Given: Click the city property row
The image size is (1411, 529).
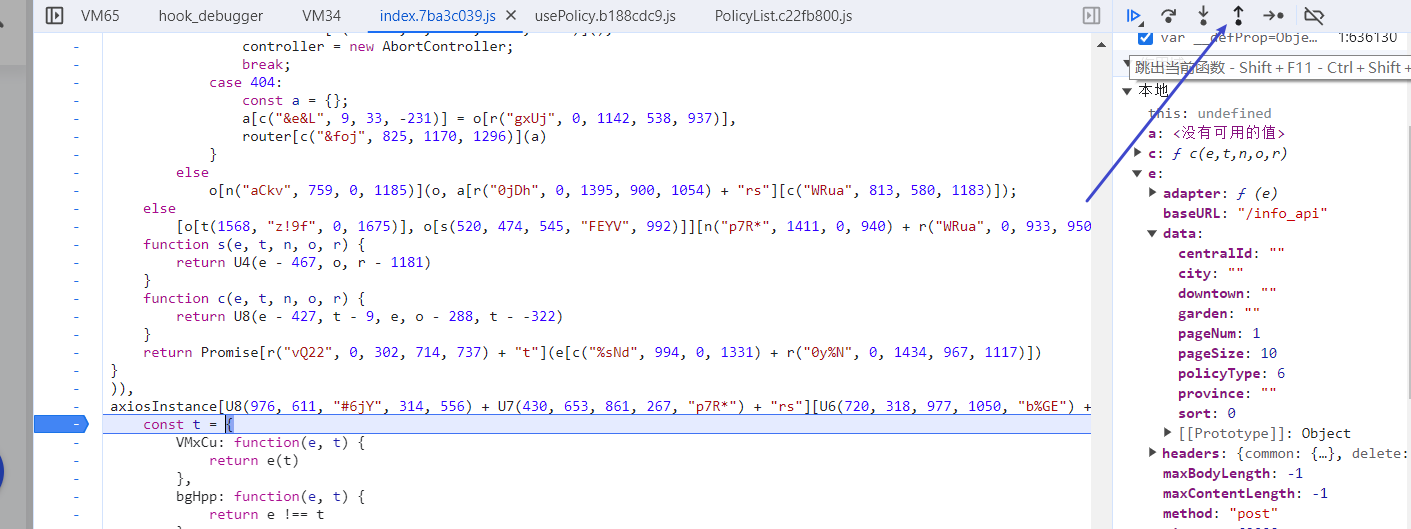Looking at the screenshot, I should coord(1211,273).
